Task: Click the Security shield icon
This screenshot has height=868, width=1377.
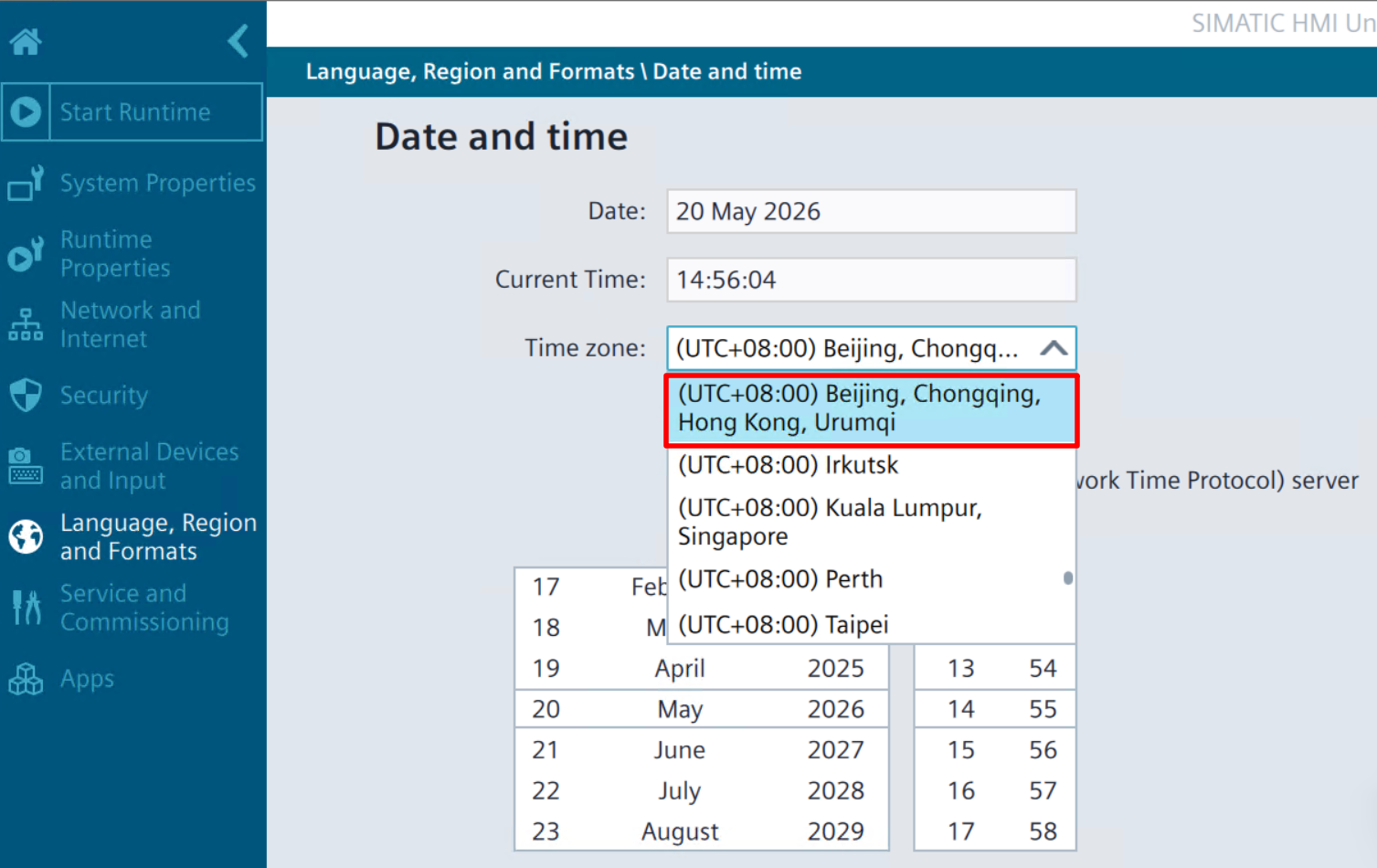Action: [26, 395]
